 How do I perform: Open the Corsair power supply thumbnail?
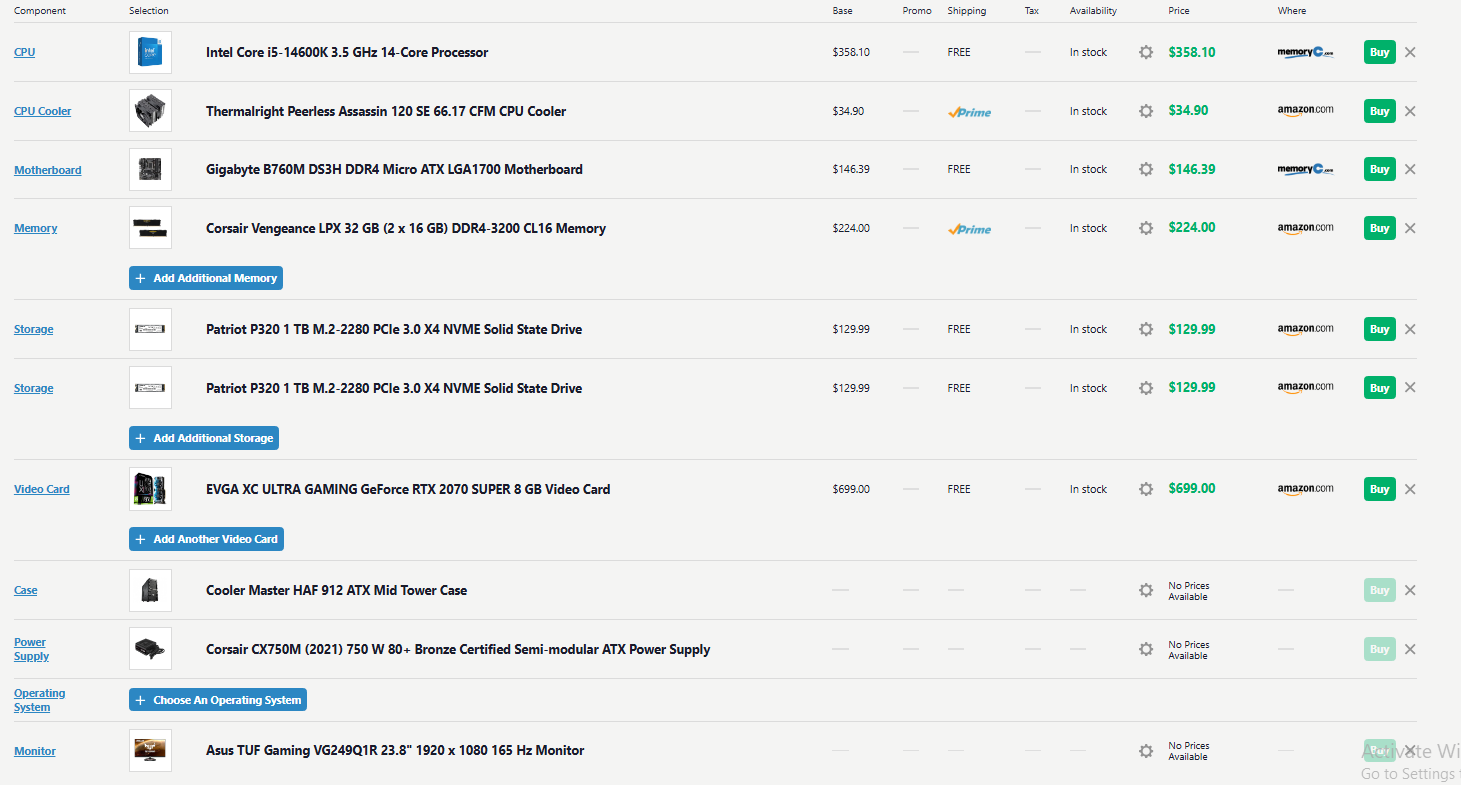point(150,649)
